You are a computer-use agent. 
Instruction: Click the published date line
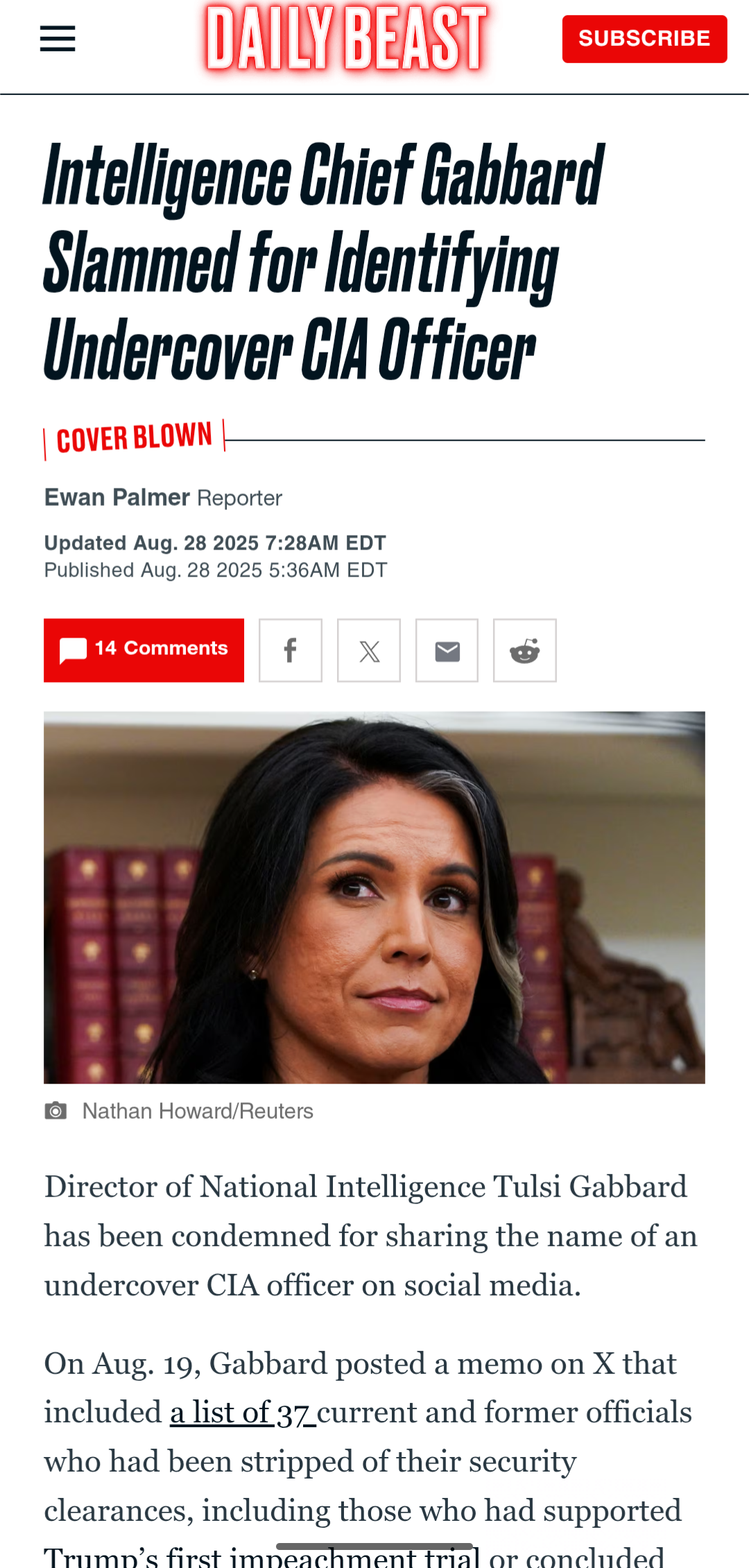click(x=216, y=570)
